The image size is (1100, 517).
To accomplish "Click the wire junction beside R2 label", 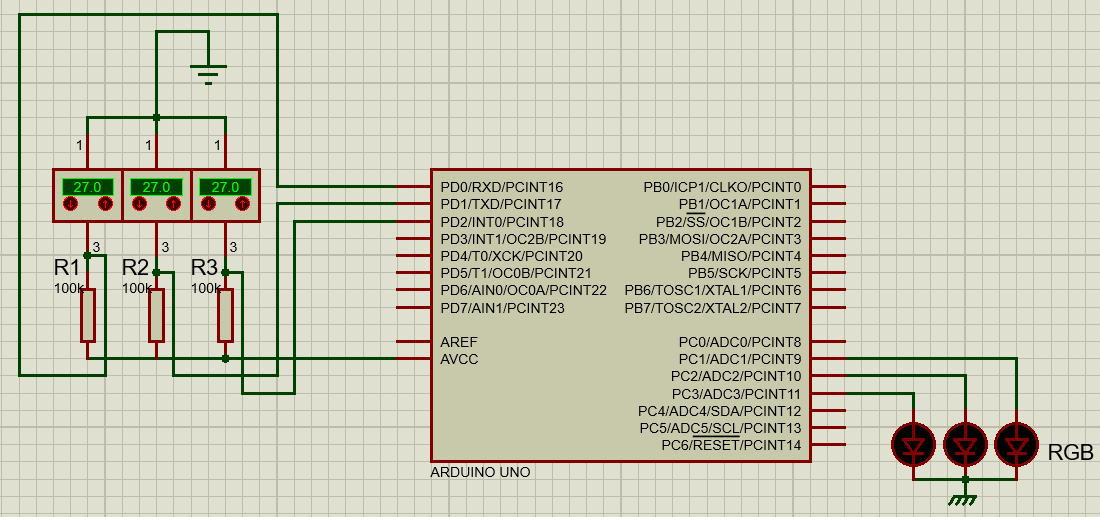I will [156, 272].
